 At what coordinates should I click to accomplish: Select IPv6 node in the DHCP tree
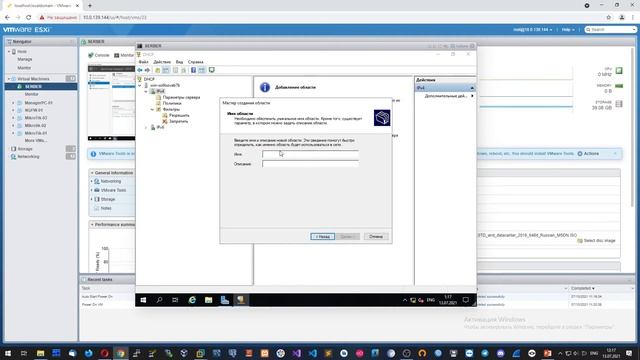coord(160,127)
